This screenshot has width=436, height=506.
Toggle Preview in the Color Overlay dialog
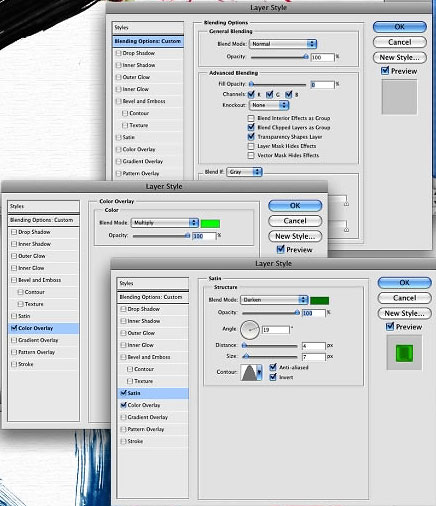click(x=281, y=249)
